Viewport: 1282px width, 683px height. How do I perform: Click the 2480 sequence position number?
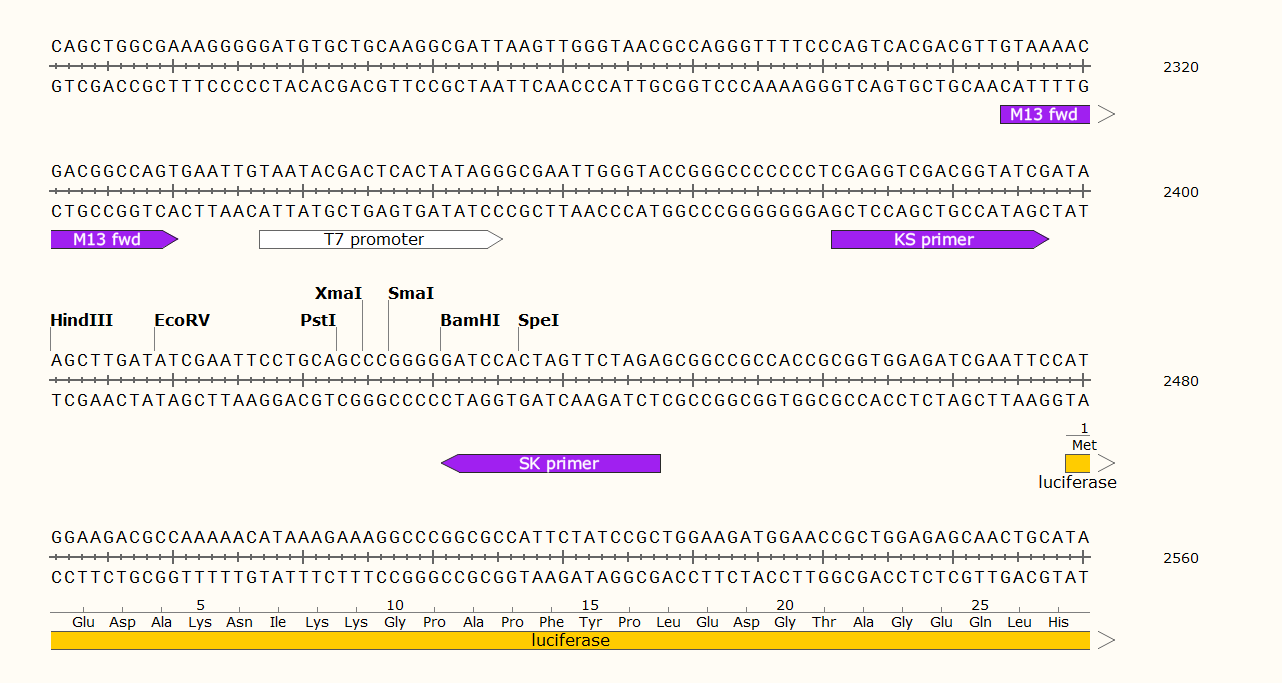1181,381
